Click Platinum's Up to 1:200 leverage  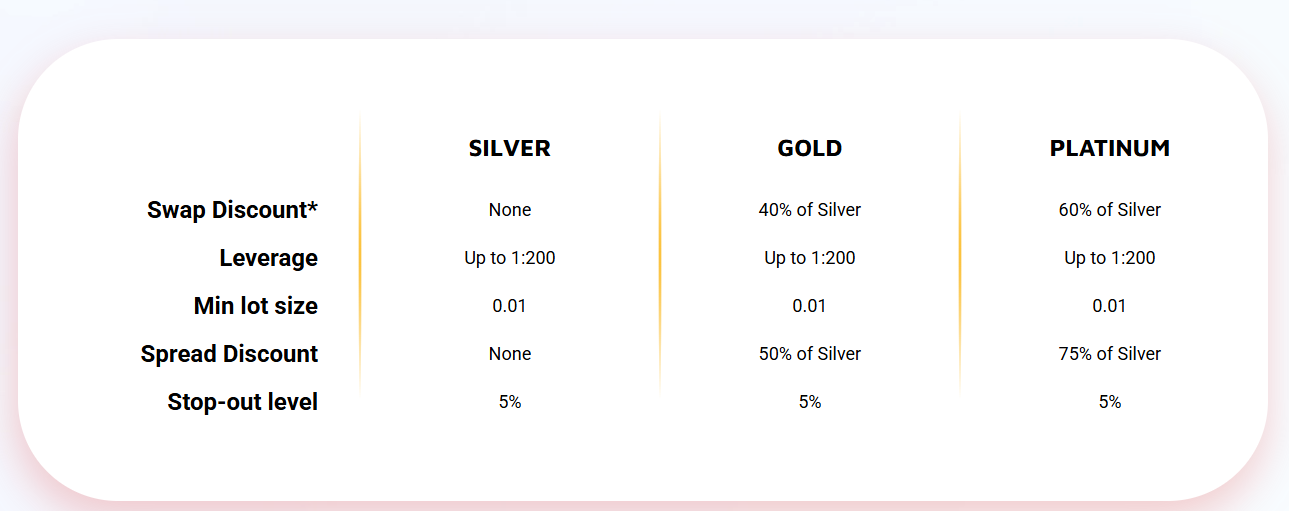point(1110,258)
